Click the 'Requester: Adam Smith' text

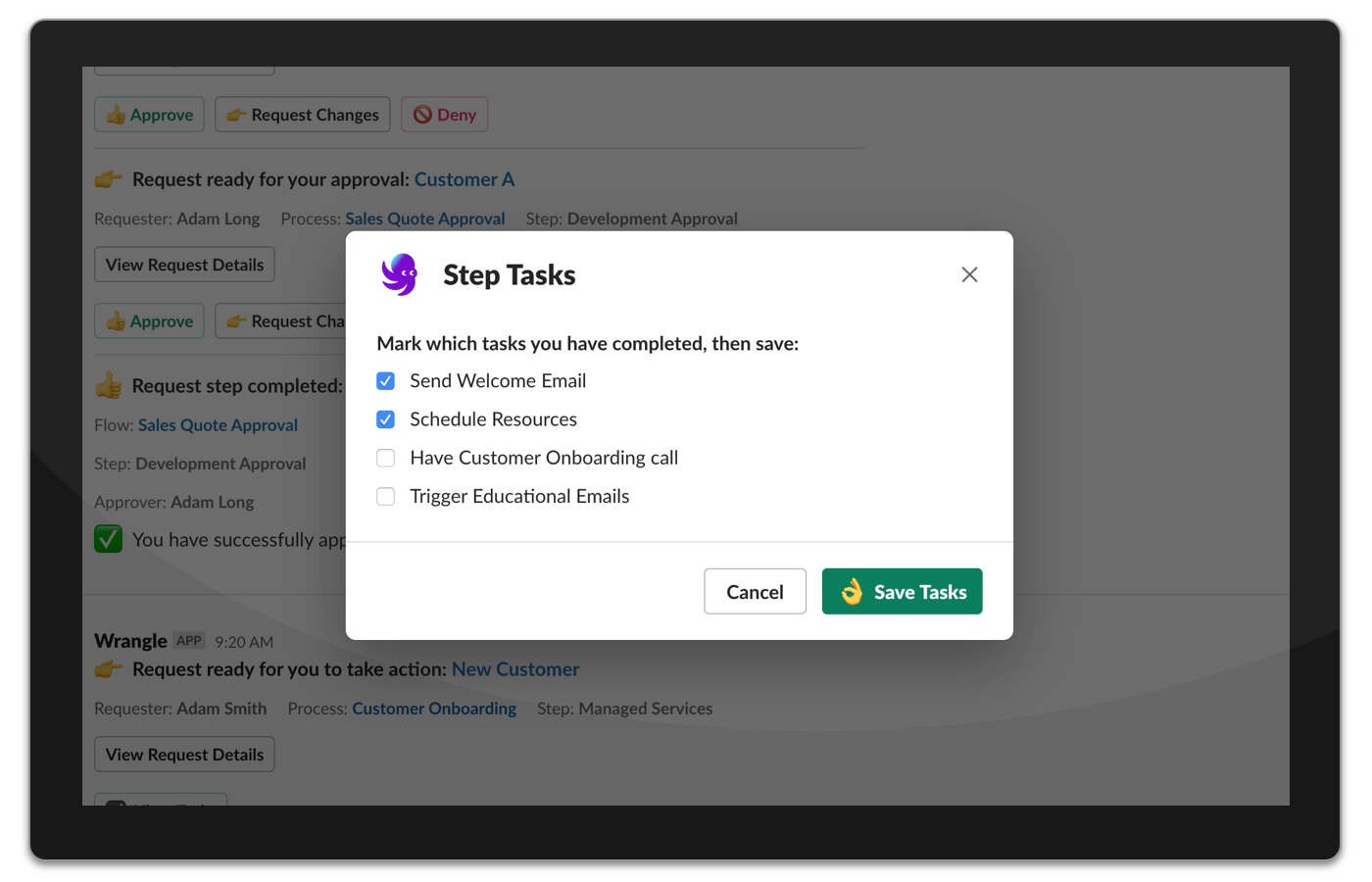click(x=180, y=709)
